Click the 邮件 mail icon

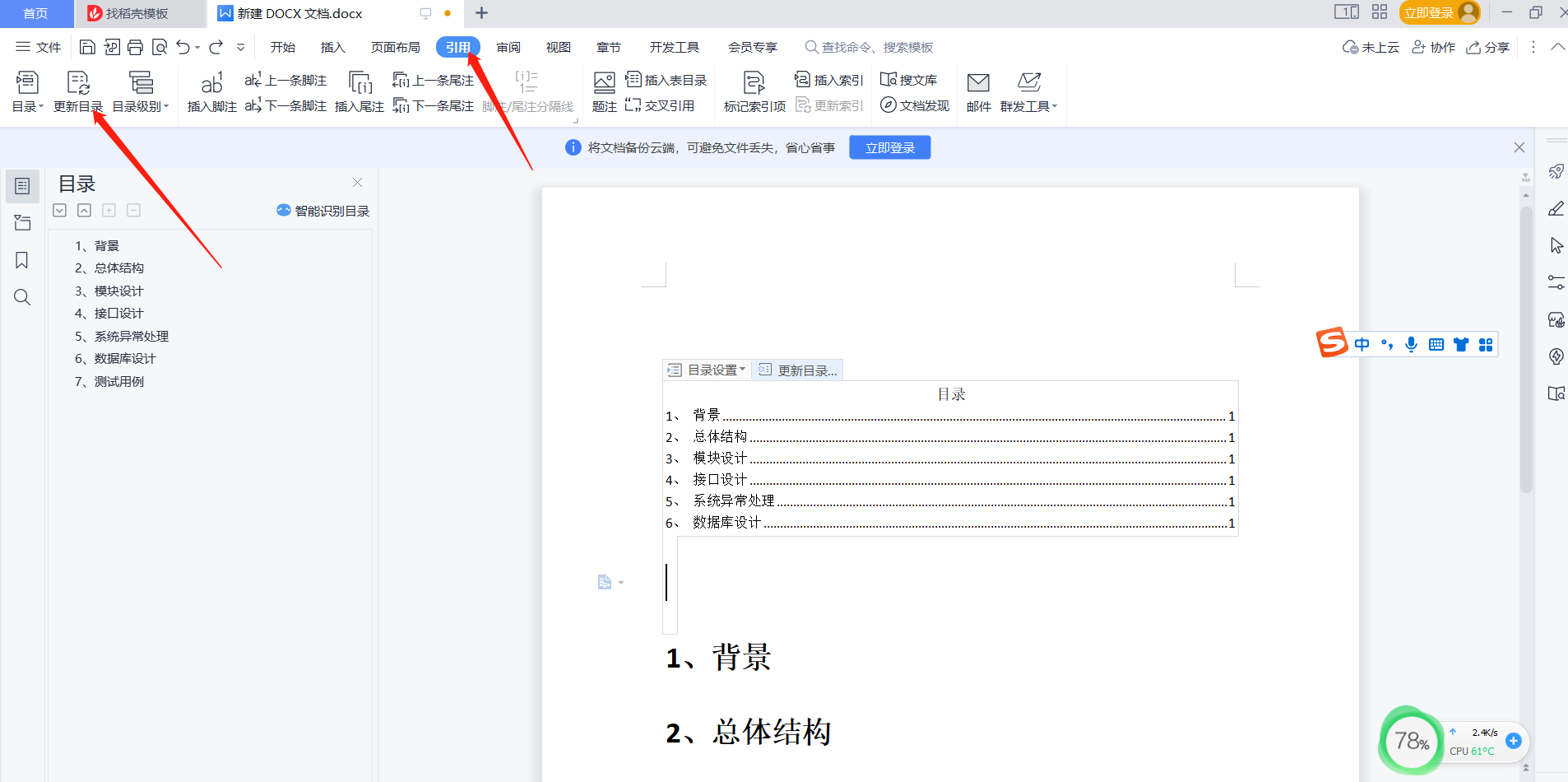pyautogui.click(x=978, y=92)
